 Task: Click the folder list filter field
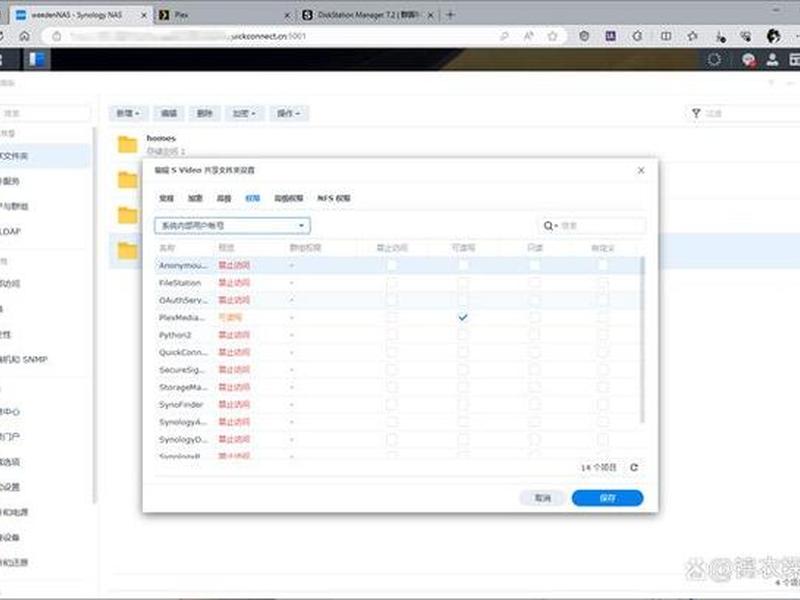point(745,113)
